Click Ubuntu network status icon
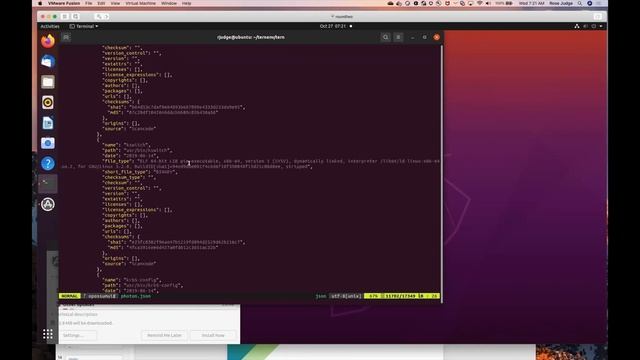This screenshot has height=360, width=640. [577, 26]
